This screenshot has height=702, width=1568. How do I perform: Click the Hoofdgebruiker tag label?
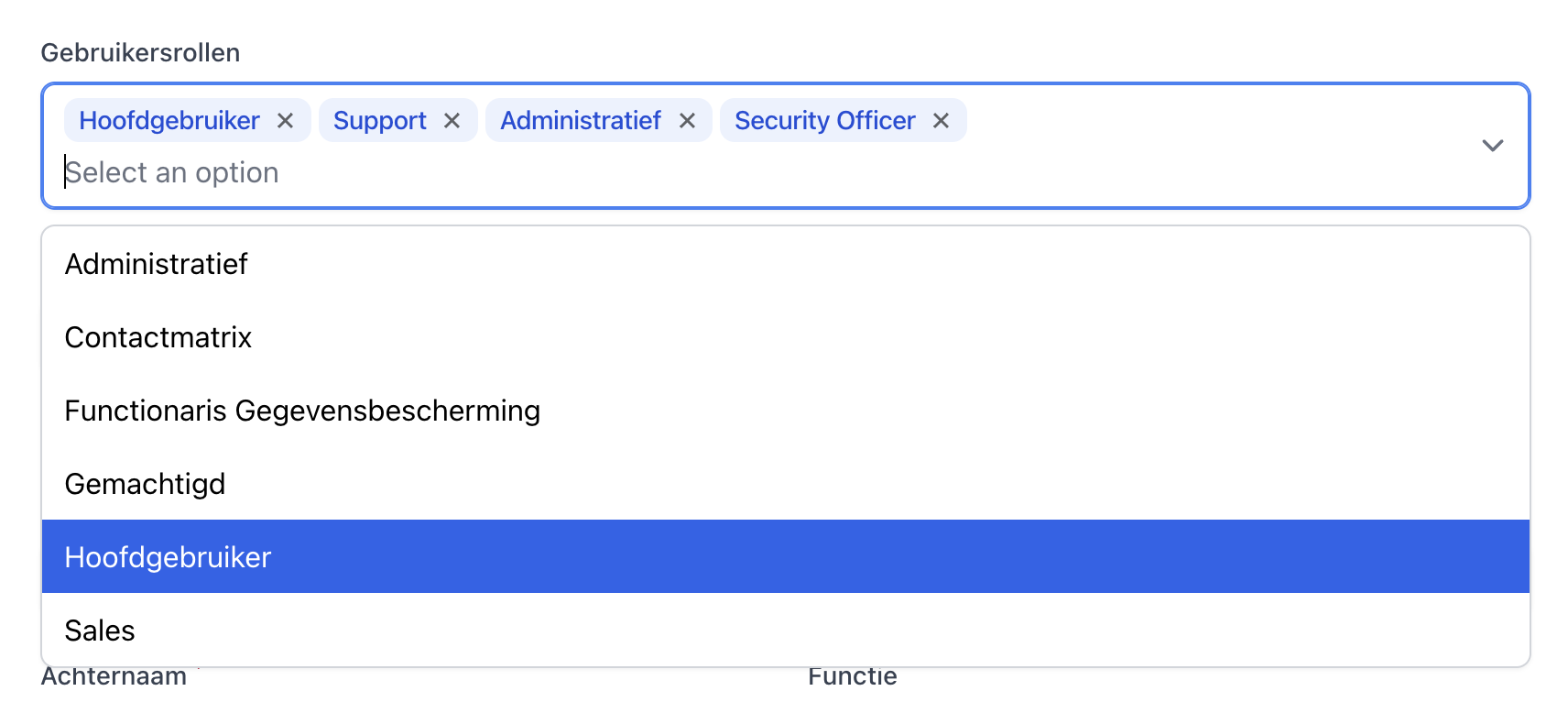tap(169, 121)
